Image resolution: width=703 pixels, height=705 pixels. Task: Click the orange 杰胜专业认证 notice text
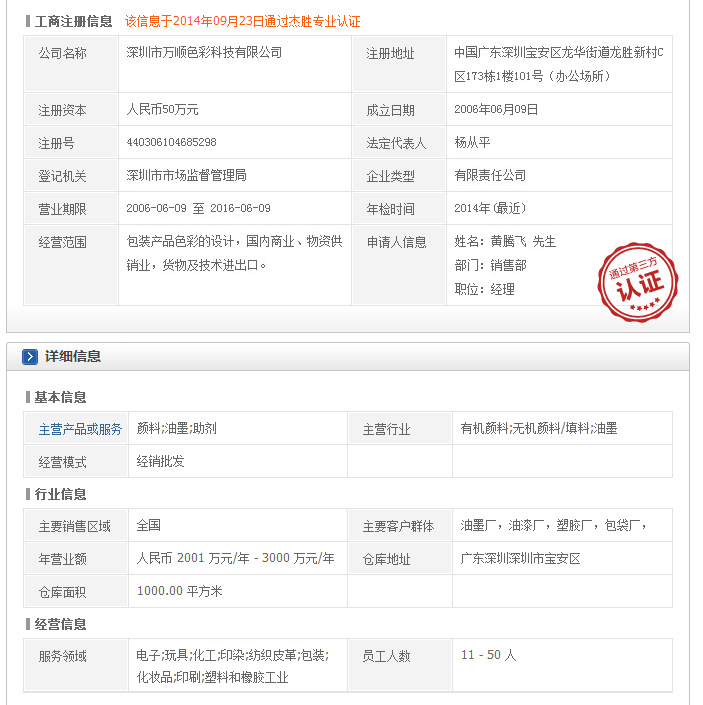242,21
